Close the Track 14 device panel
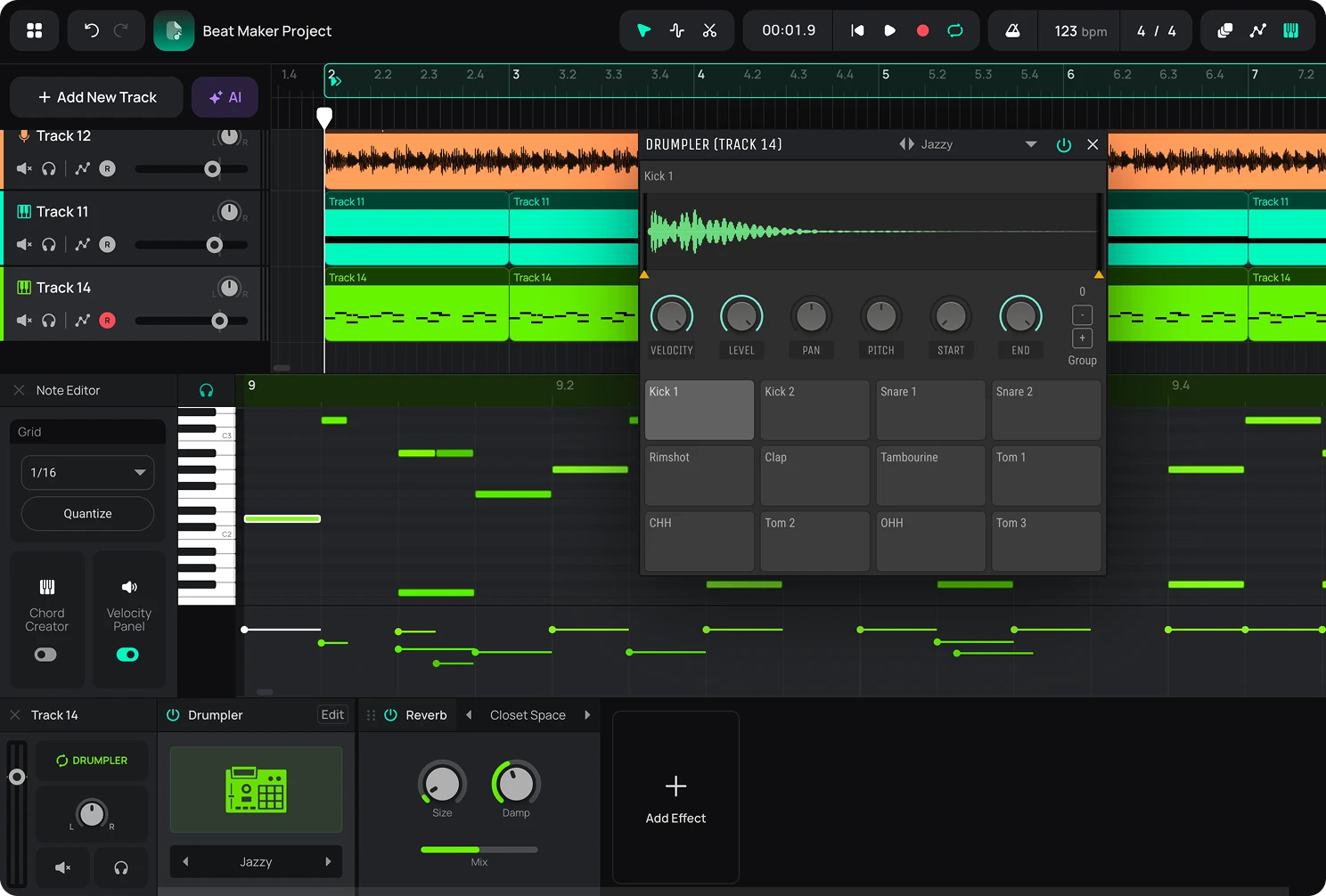1326x896 pixels. coord(15,715)
